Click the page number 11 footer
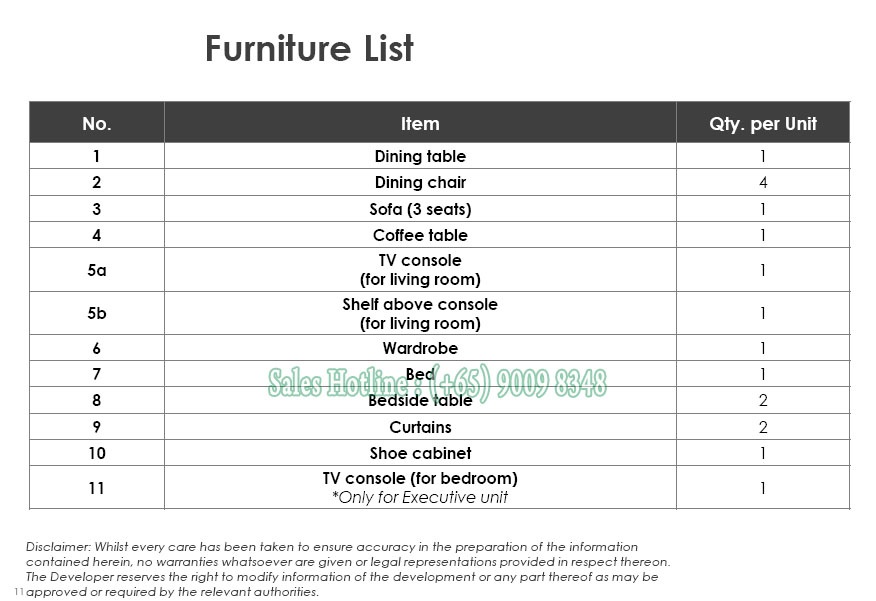Screen dimensions: 876x601 pos(18,592)
